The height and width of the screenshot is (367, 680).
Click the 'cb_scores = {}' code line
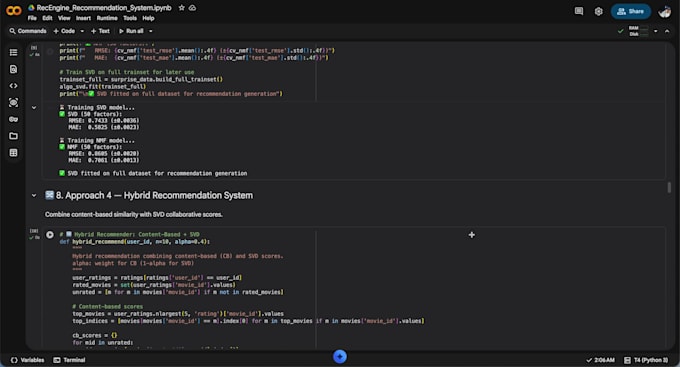click(x=95, y=335)
